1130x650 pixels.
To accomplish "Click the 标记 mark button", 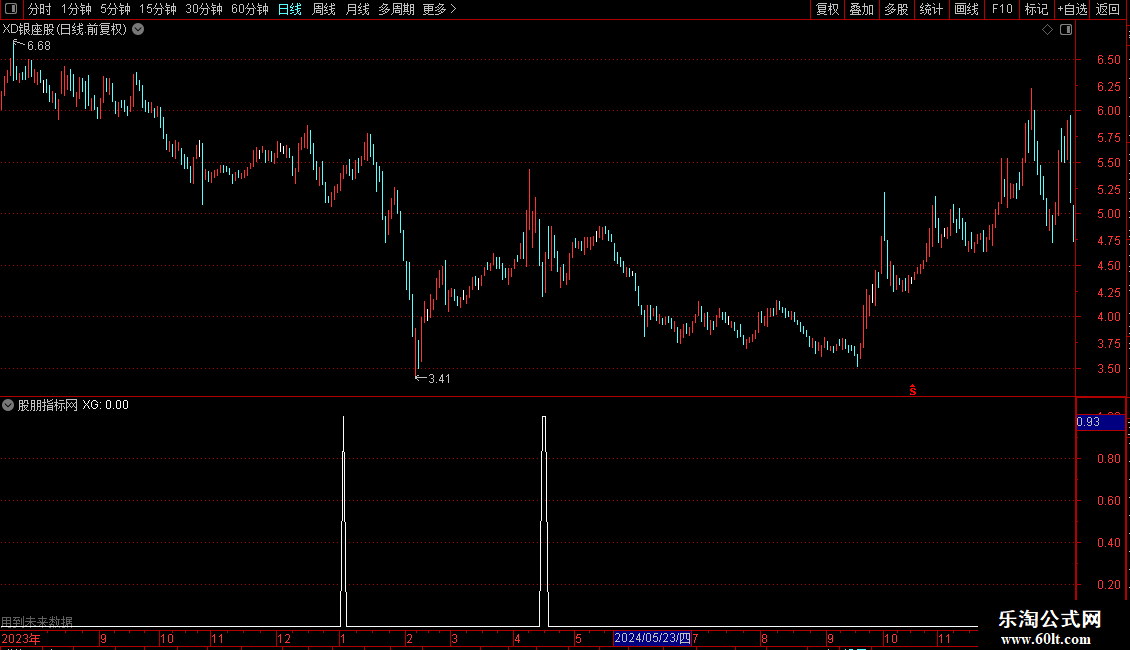I will pyautogui.click(x=1036, y=9).
